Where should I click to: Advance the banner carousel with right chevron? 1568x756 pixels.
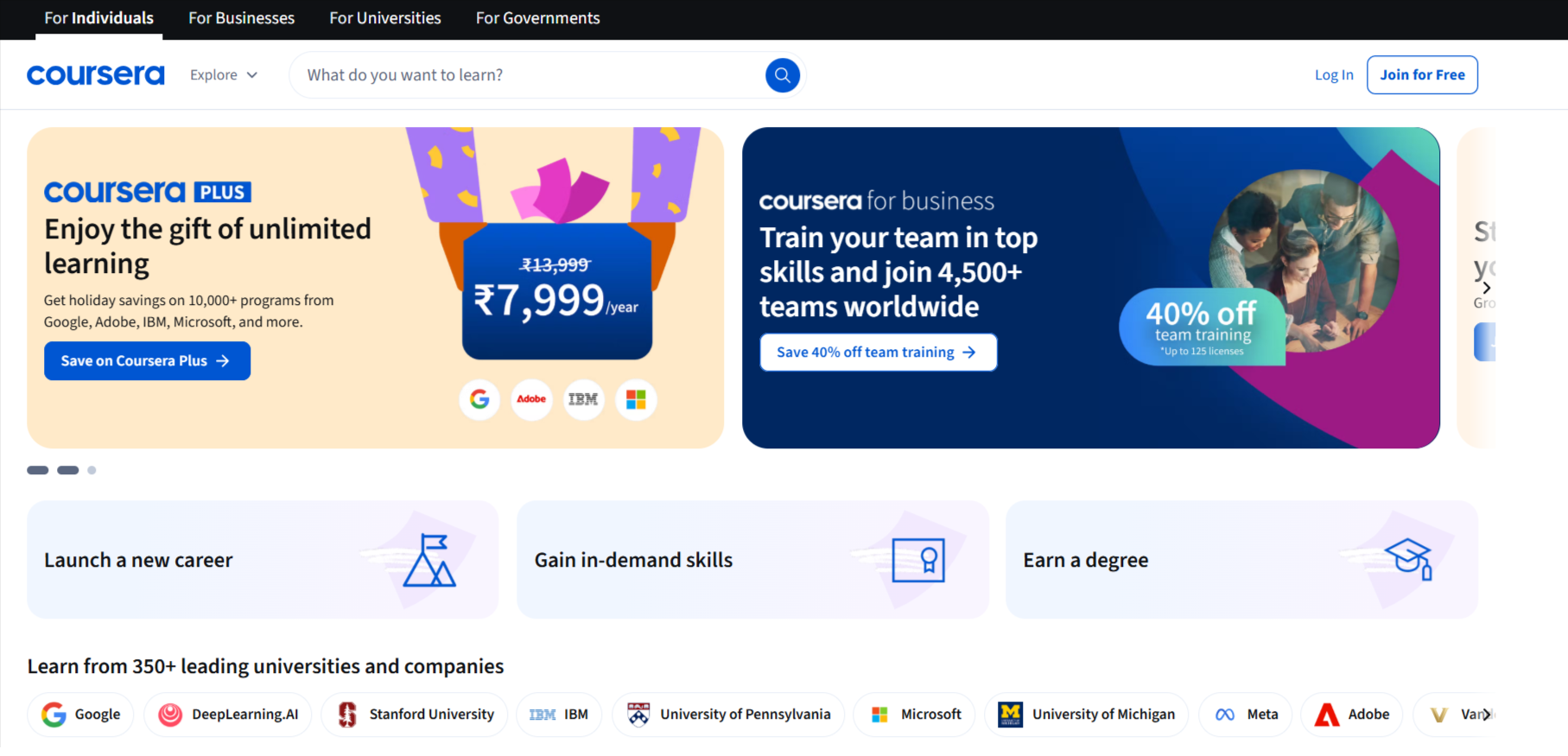(x=1486, y=288)
